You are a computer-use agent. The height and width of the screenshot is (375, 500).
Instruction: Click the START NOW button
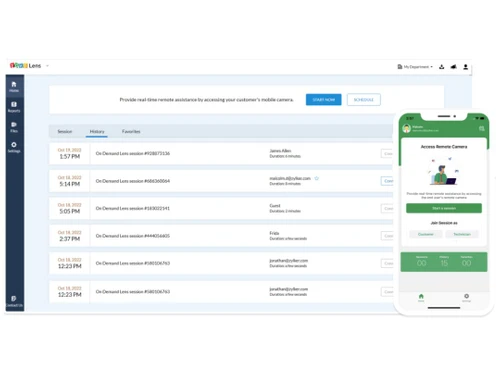324,100
